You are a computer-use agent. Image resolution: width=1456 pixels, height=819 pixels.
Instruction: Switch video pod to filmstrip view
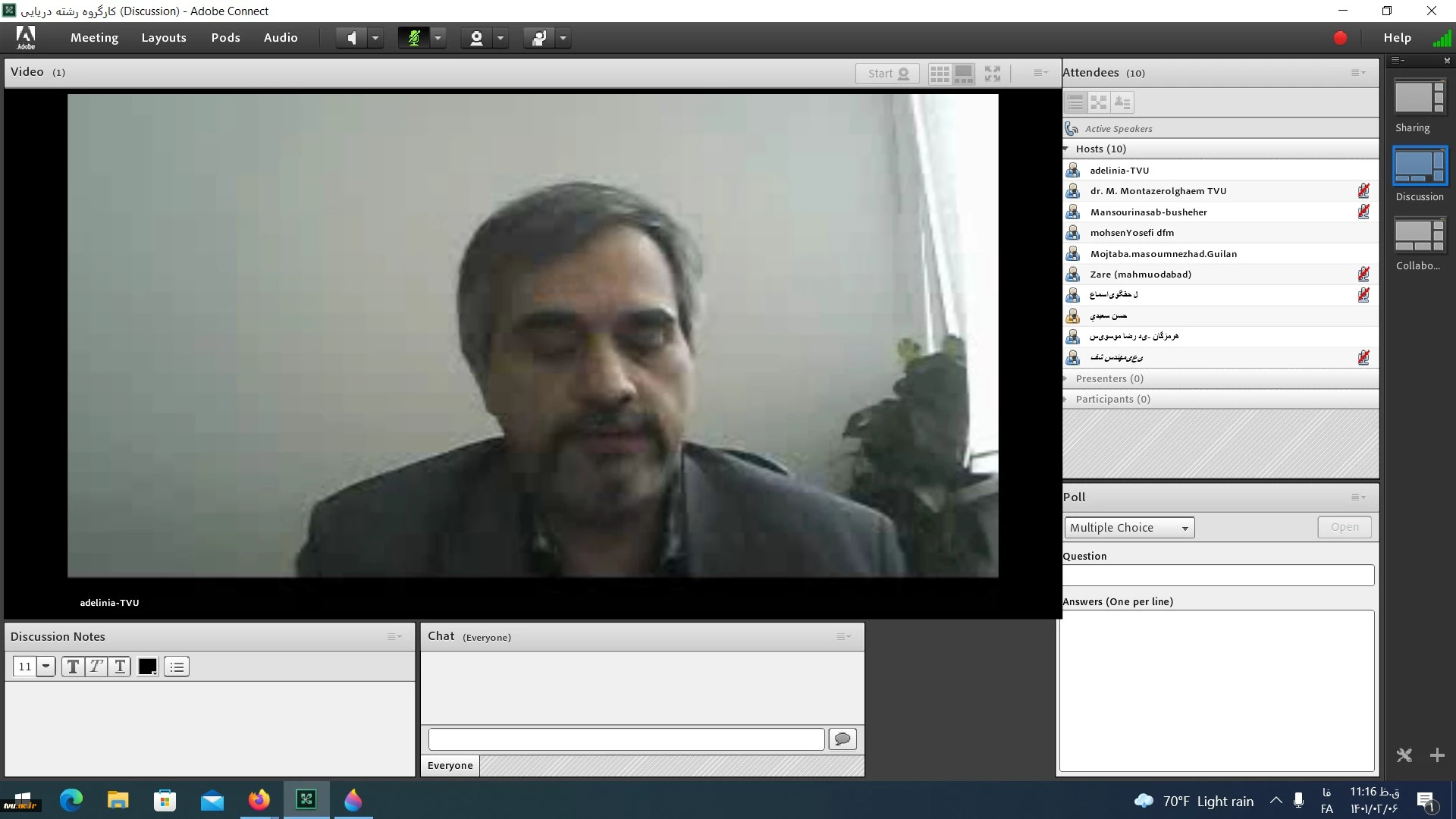(964, 74)
